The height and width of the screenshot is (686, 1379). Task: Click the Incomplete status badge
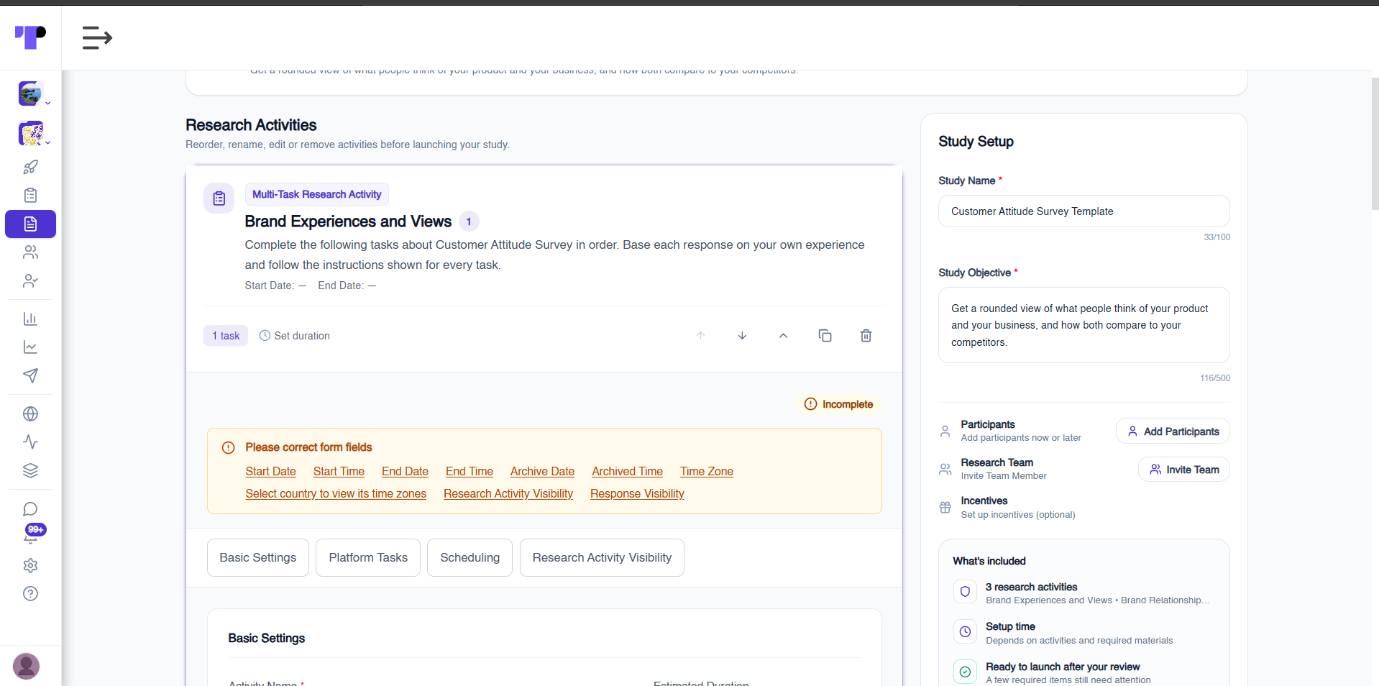[x=839, y=404]
